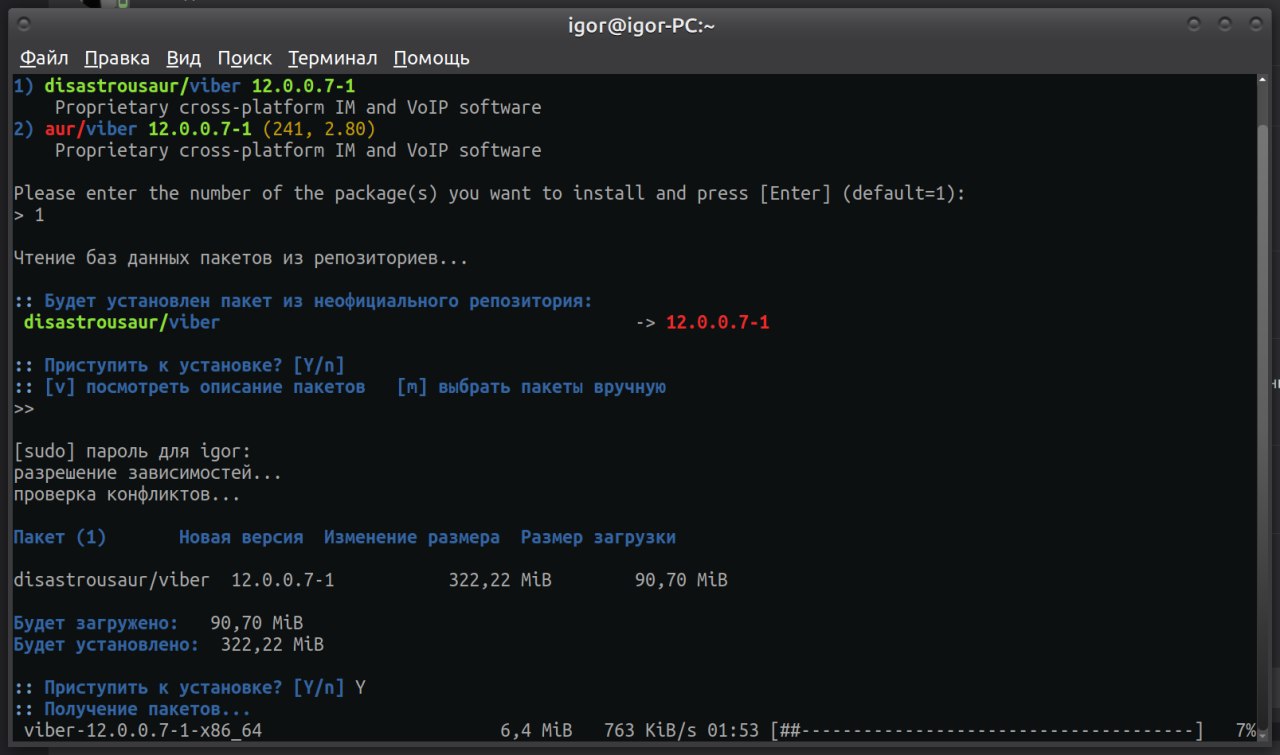1280x755 pixels.
Task: Click 'Будет установлено: 322,22 MiB' line
Action: point(169,645)
